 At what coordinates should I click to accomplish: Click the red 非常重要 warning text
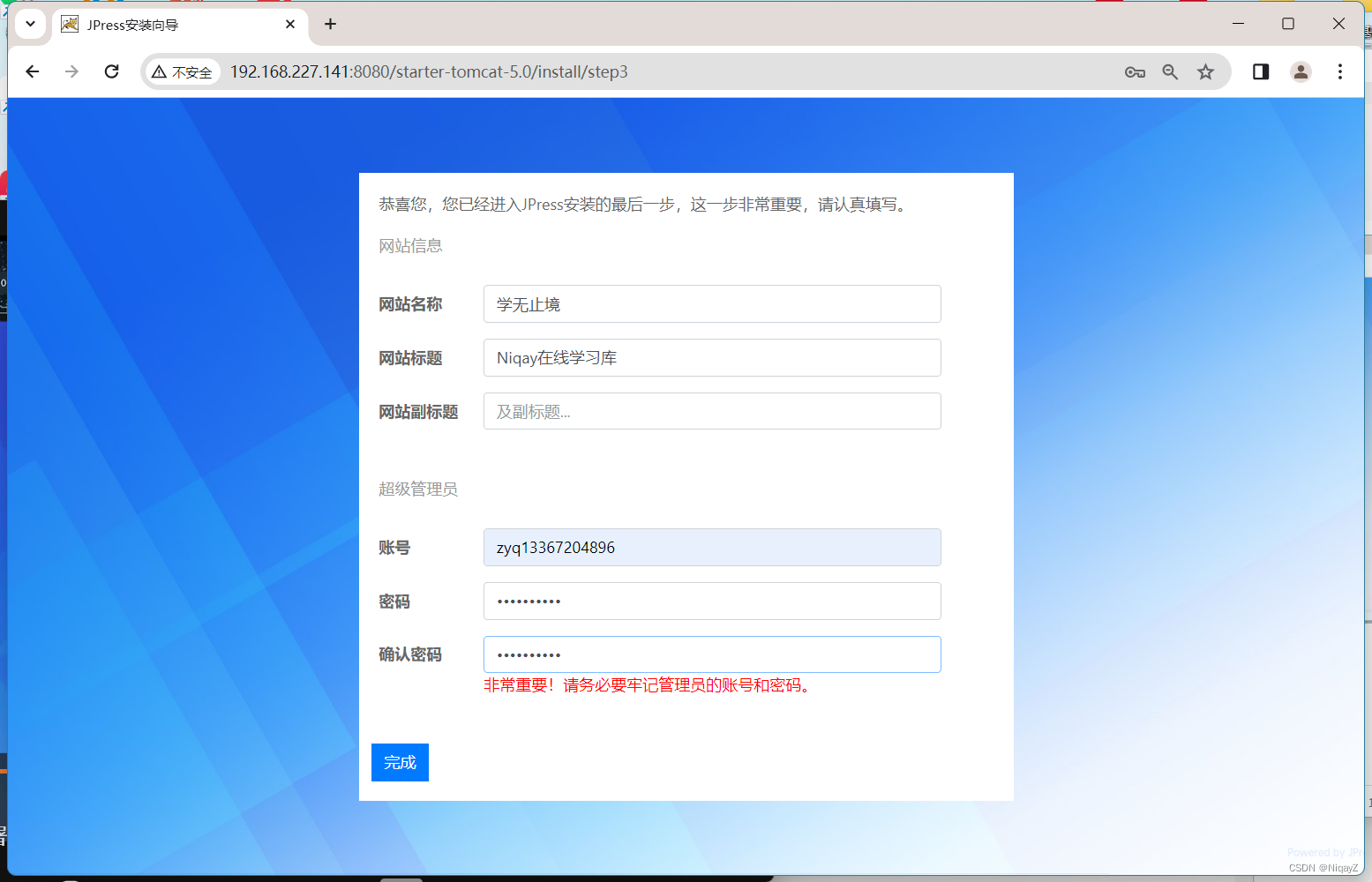(x=648, y=685)
